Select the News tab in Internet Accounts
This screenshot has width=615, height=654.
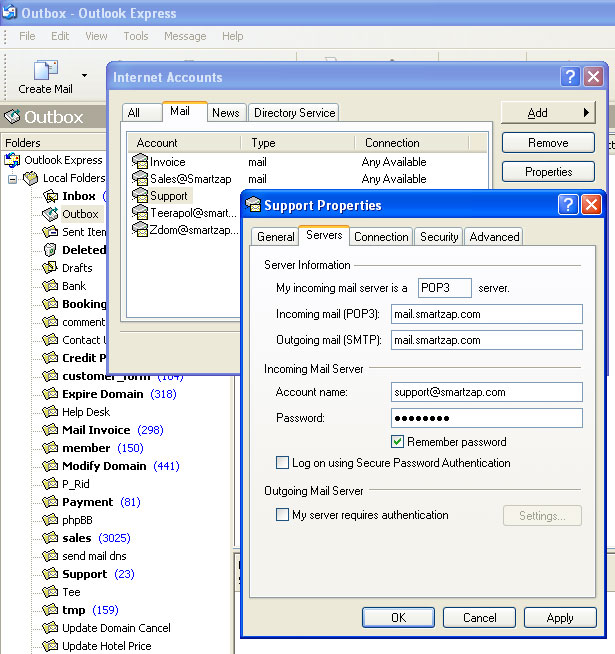(x=226, y=113)
